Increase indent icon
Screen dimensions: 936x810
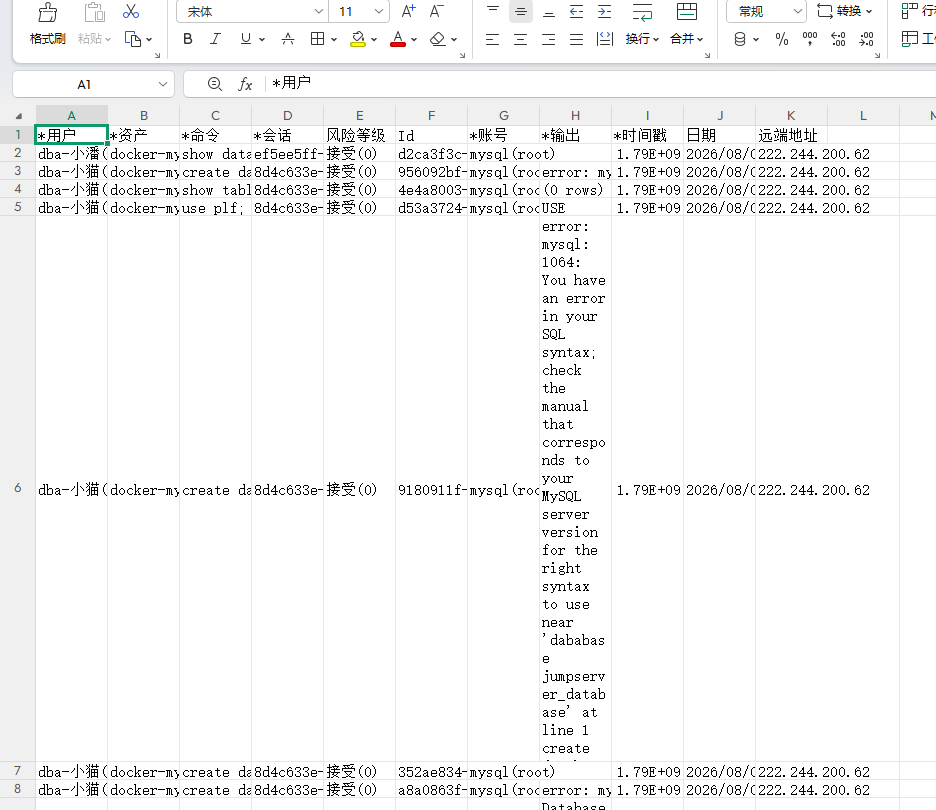pos(604,11)
